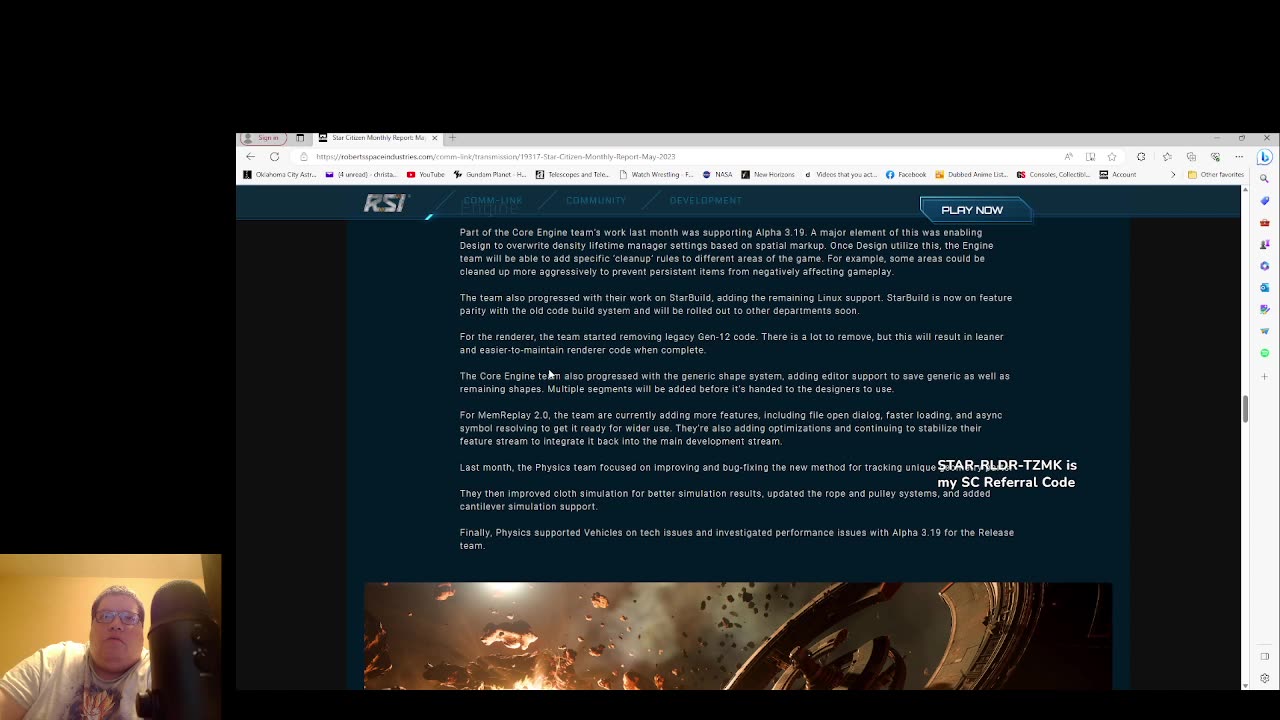Enter Immersive Reader via book icon
1280x720 pixels.
[x=1090, y=156]
